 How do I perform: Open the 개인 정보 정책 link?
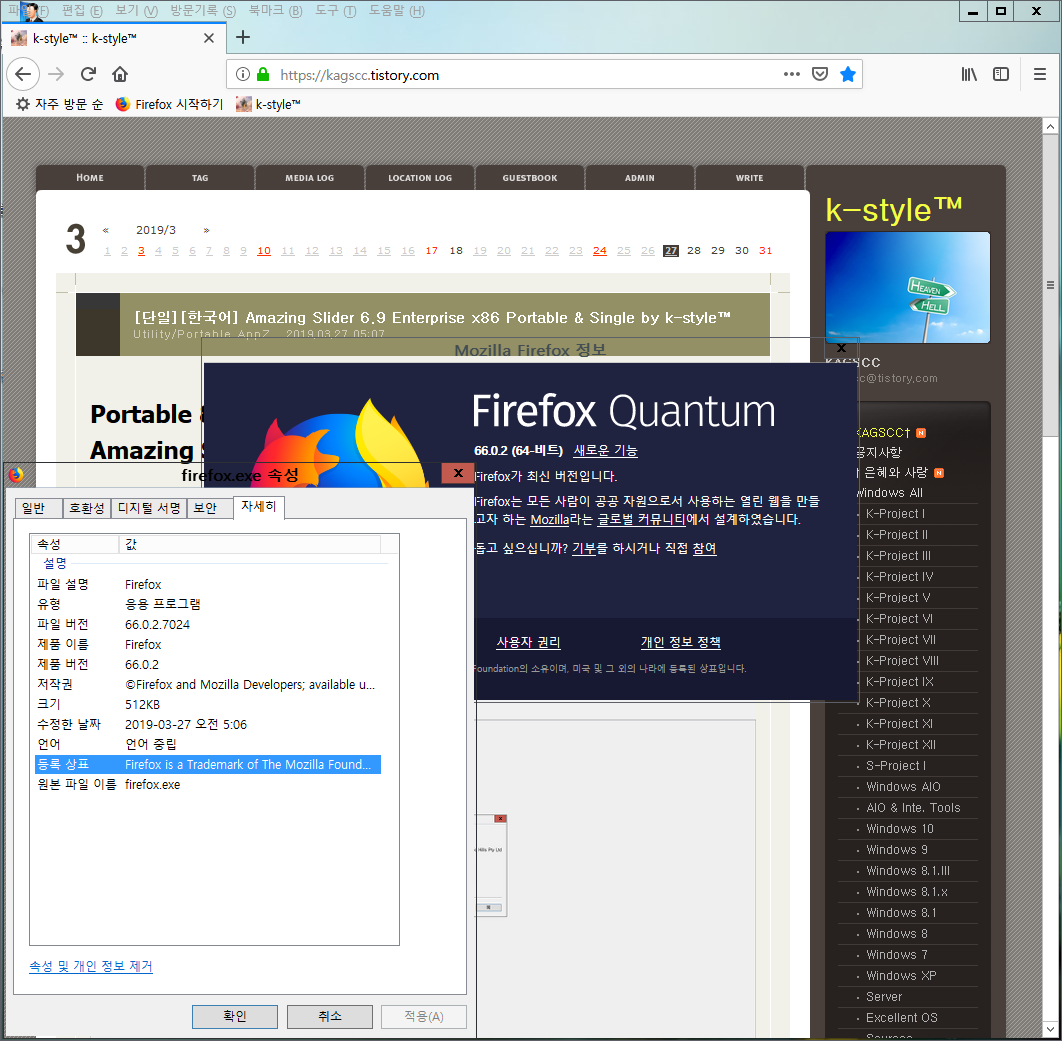click(681, 642)
